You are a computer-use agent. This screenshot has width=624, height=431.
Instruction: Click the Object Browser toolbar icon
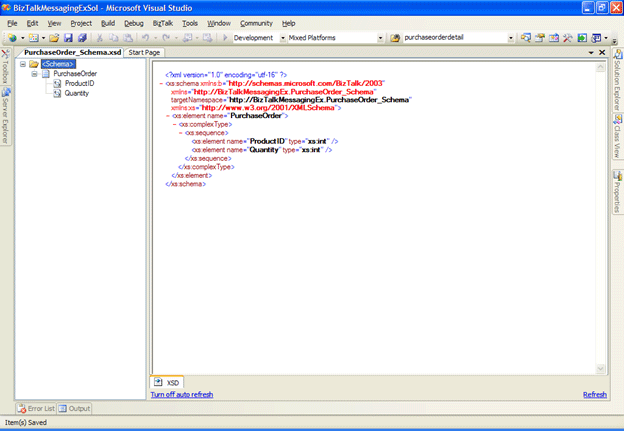[x=554, y=38]
